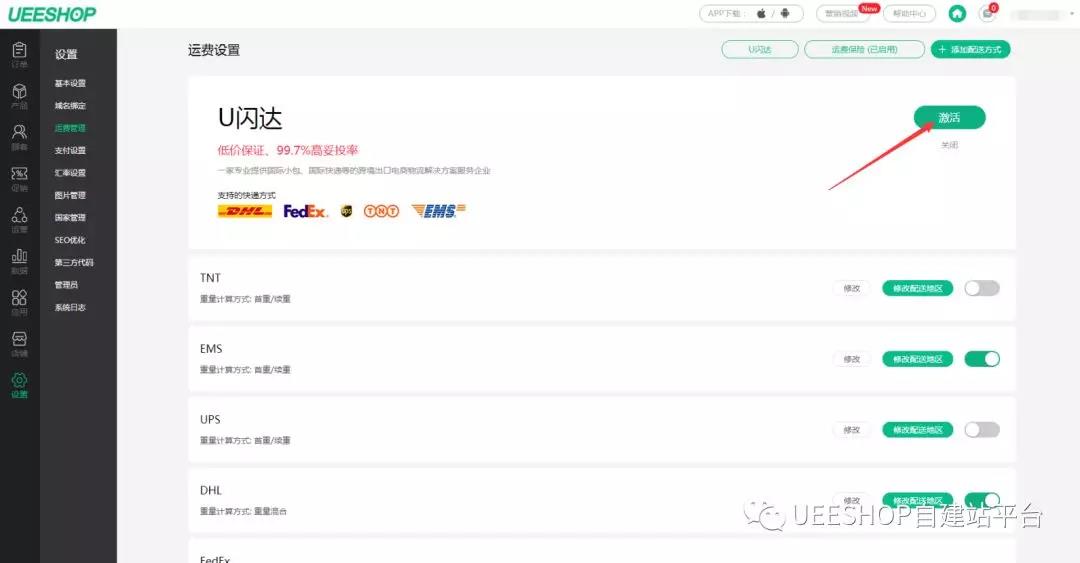The width and height of the screenshot is (1080, 563).
Task: Select the highlighted 运费管理 menu item
Action: (x=70, y=128)
